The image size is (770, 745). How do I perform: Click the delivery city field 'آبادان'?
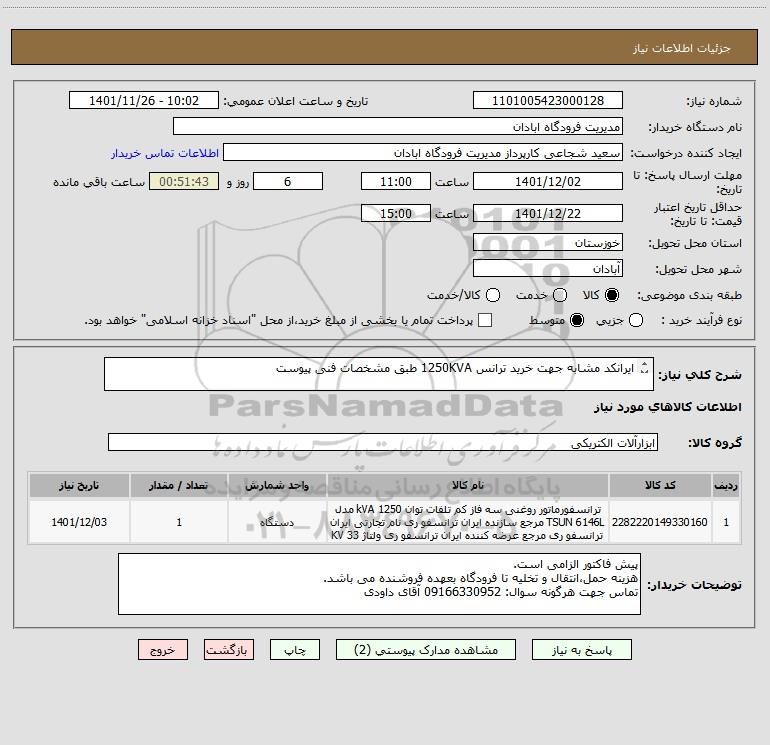point(548,268)
